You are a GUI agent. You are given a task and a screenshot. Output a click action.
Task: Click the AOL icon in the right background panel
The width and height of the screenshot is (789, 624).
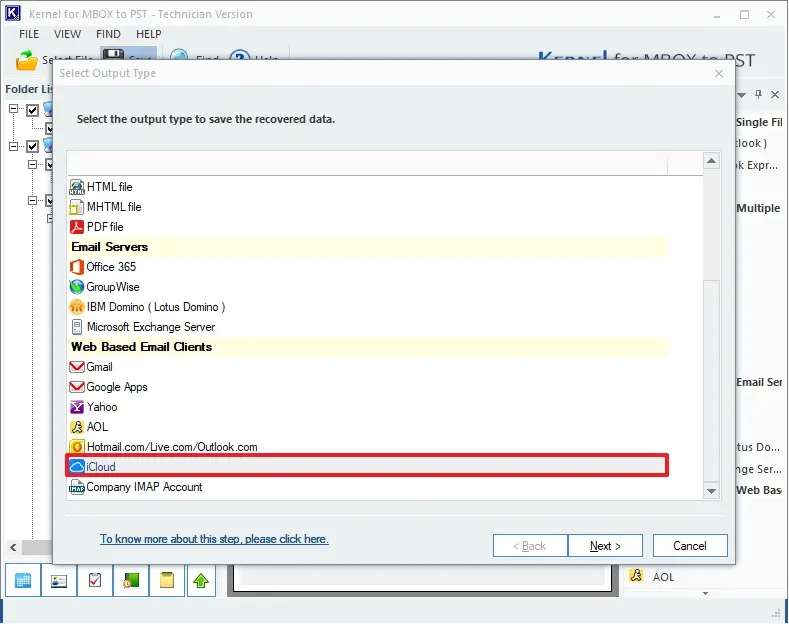click(636, 576)
